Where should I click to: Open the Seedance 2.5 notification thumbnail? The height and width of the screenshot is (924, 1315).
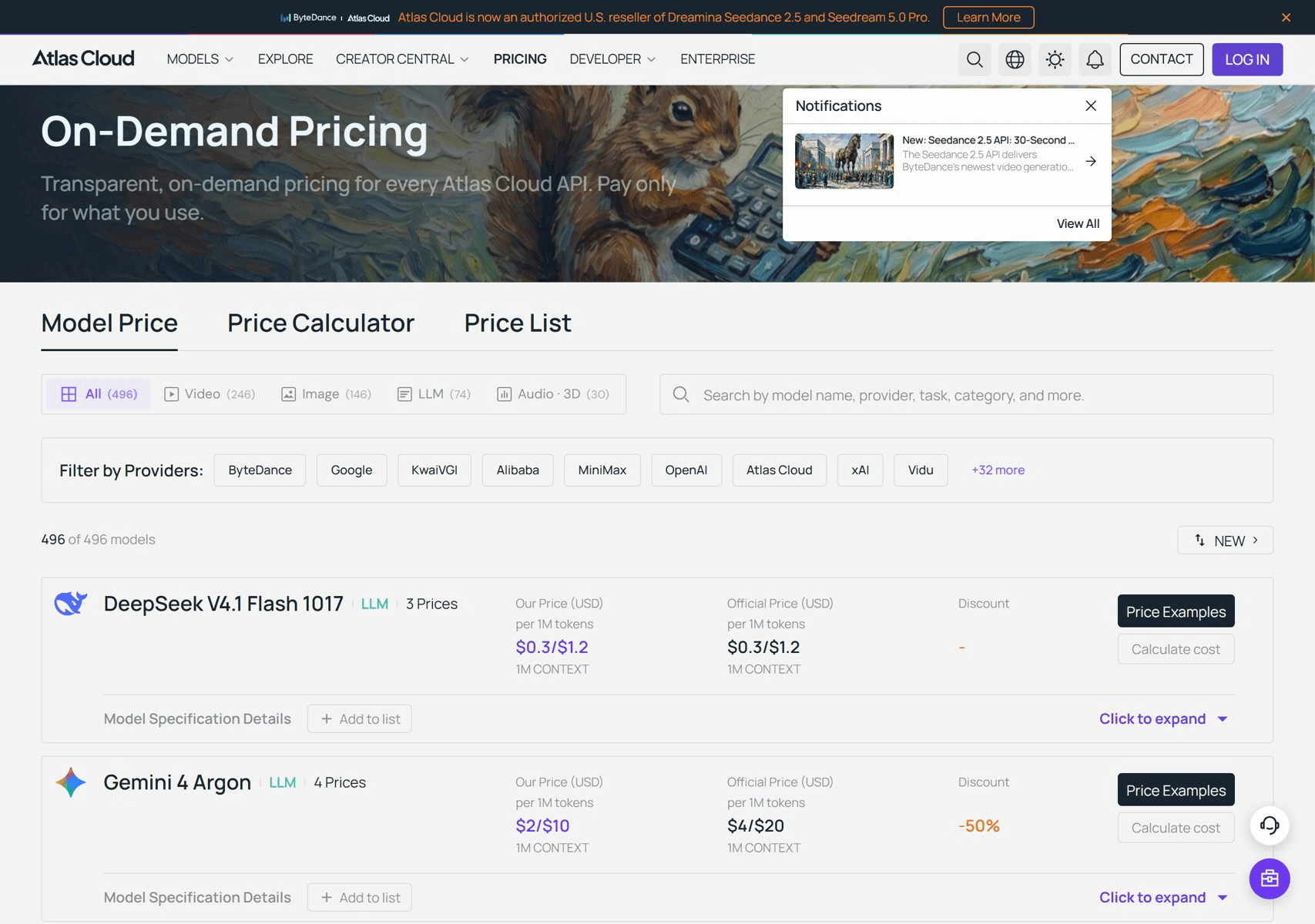(x=844, y=161)
